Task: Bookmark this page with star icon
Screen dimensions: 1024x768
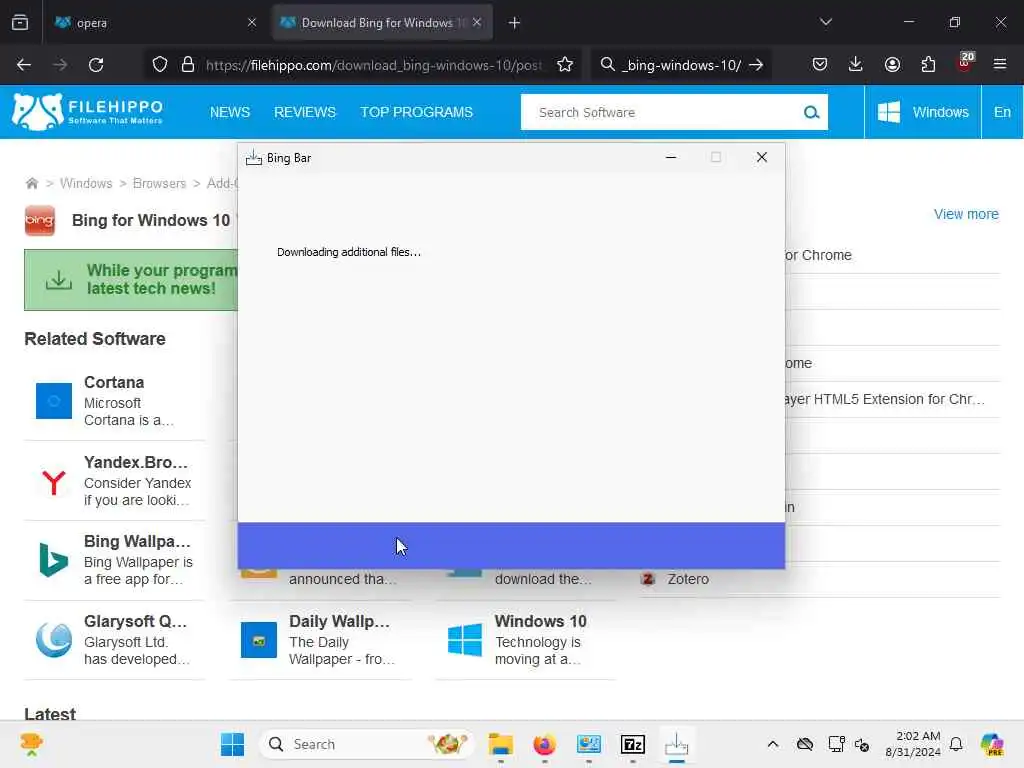Action: coord(565,65)
